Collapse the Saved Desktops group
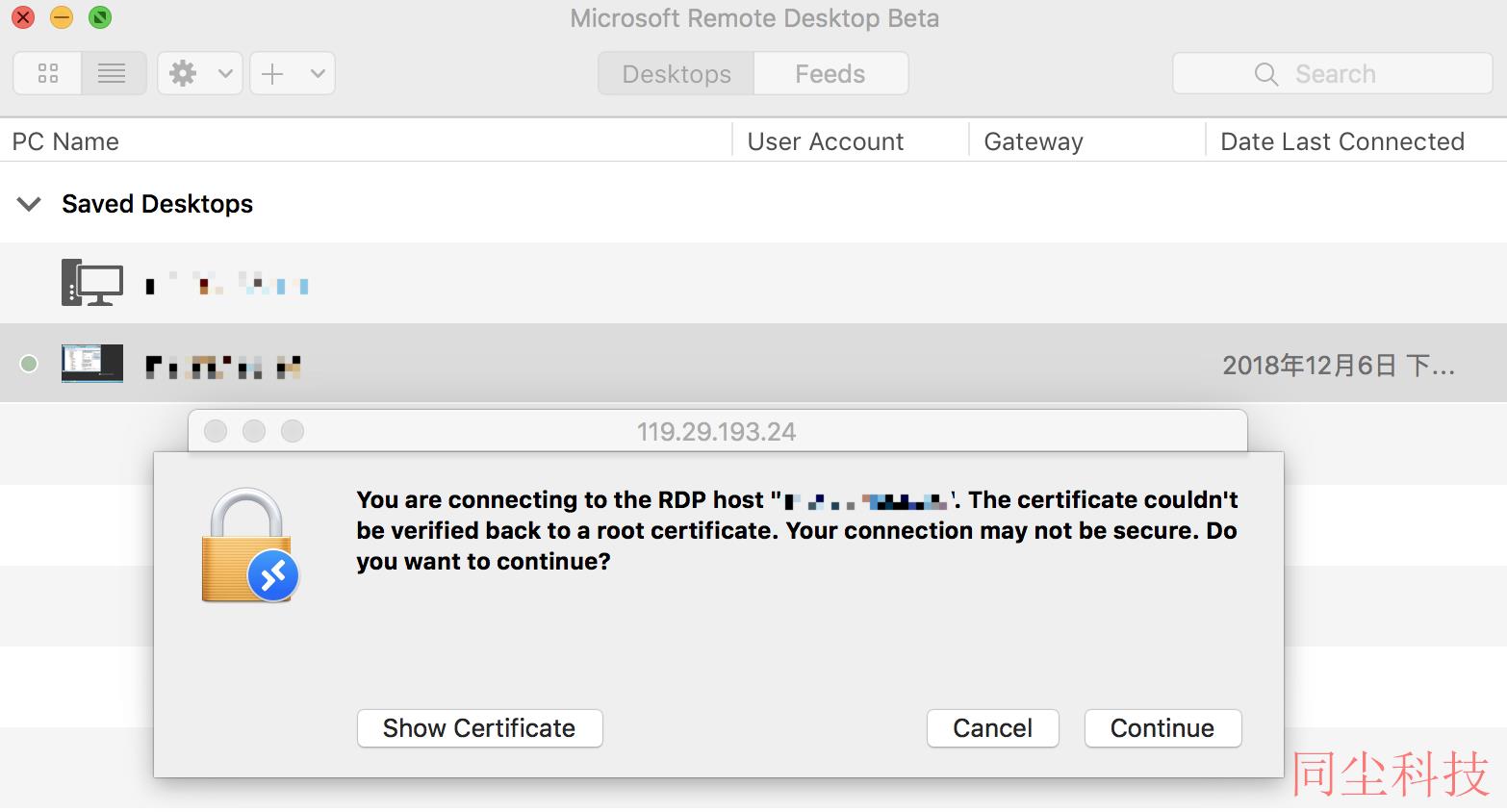The height and width of the screenshot is (812, 1507). click(30, 204)
